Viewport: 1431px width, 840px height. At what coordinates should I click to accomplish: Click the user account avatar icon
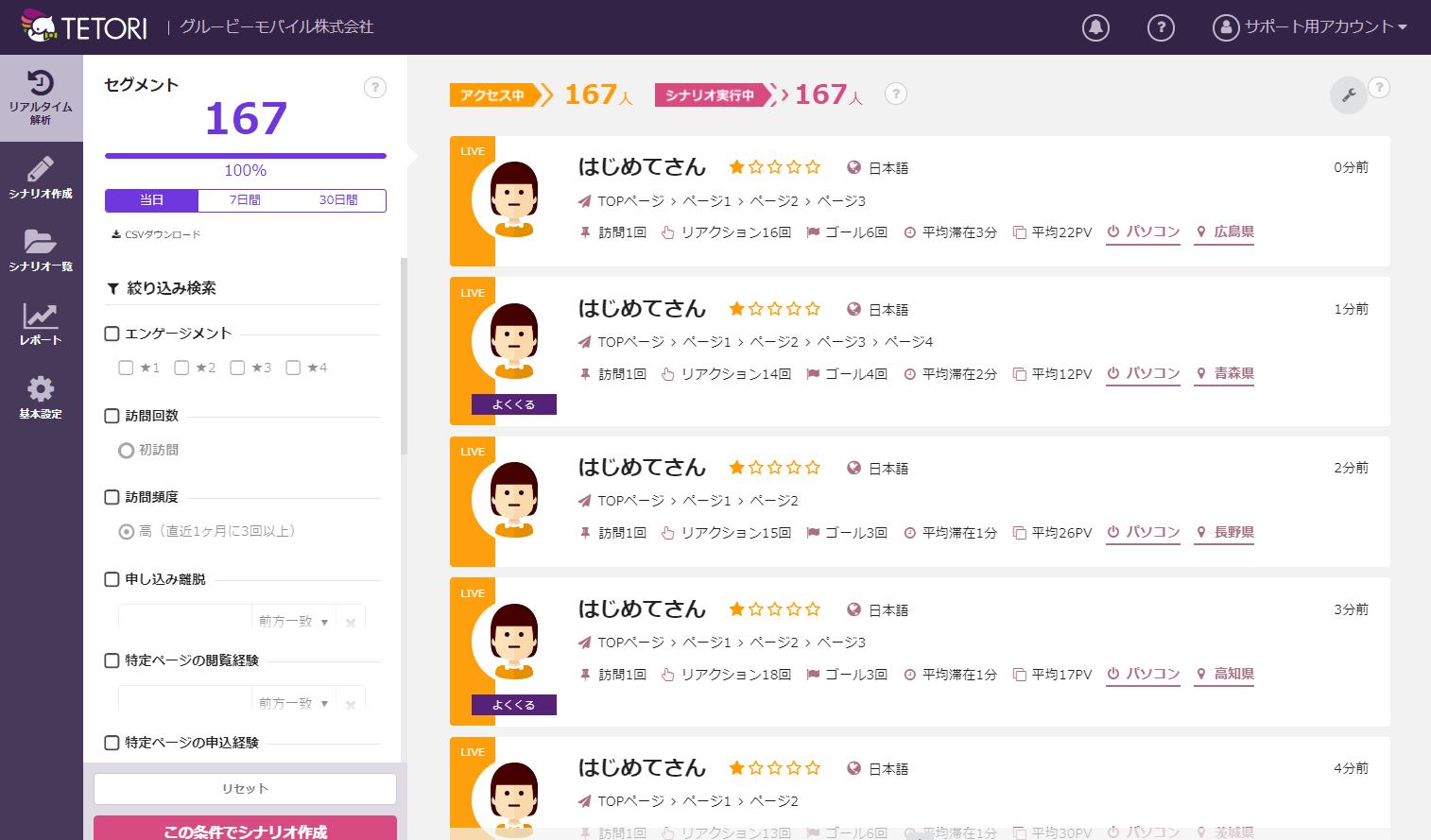[1226, 27]
